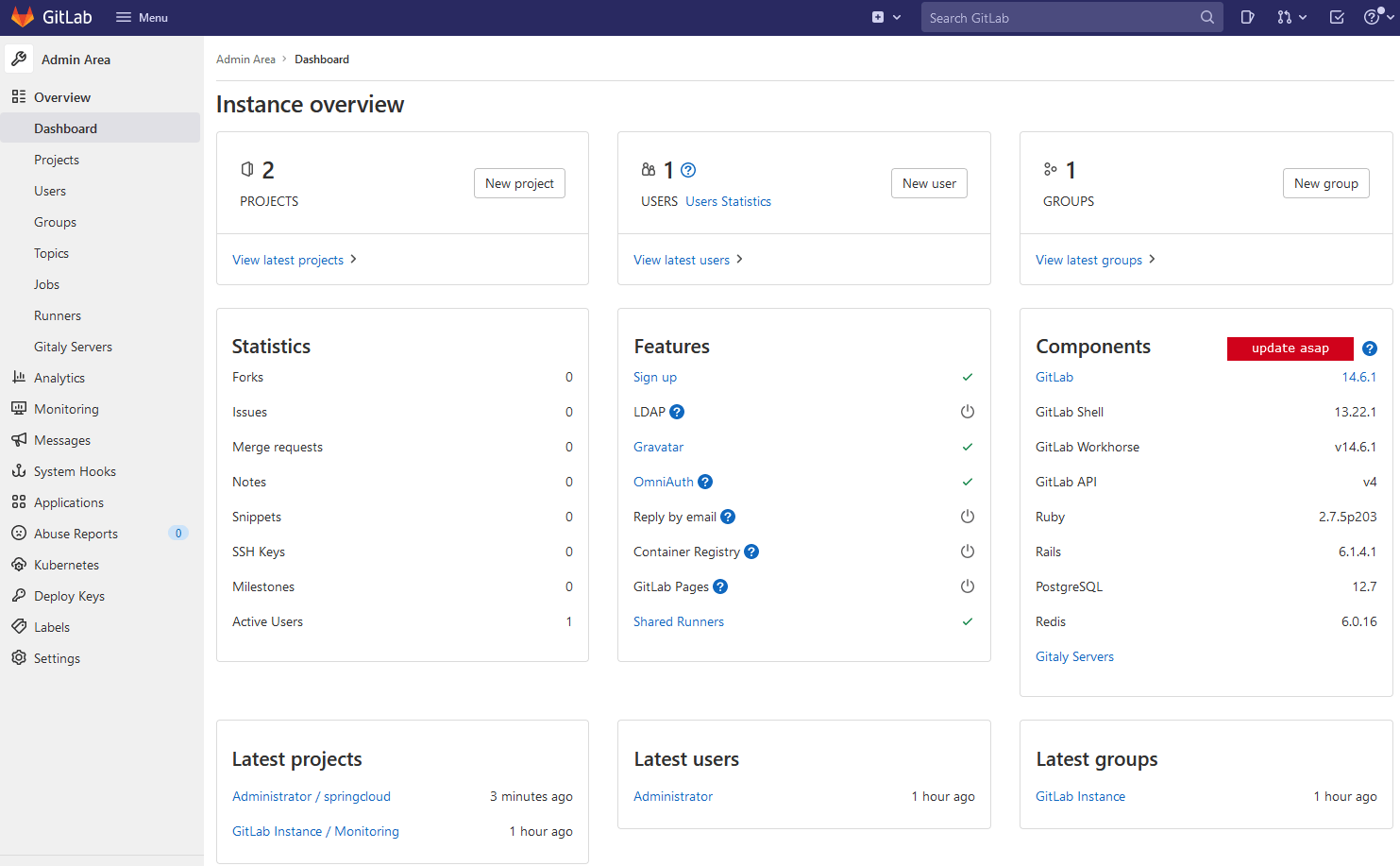The image size is (1400, 866).
Task: Open the Issues icon in top bar
Action: pos(1247,18)
